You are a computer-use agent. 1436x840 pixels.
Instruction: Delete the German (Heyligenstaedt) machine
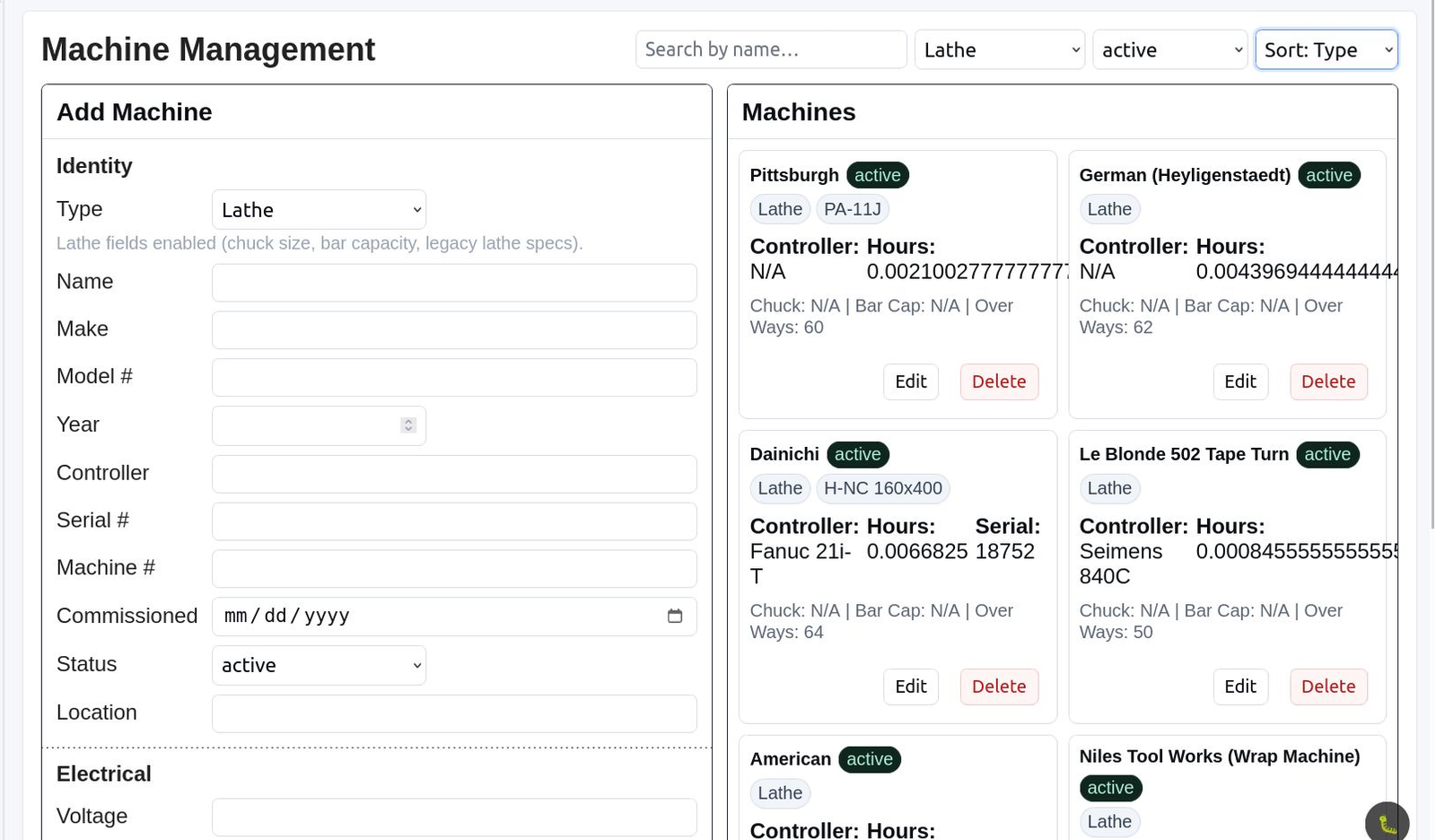coord(1328,381)
